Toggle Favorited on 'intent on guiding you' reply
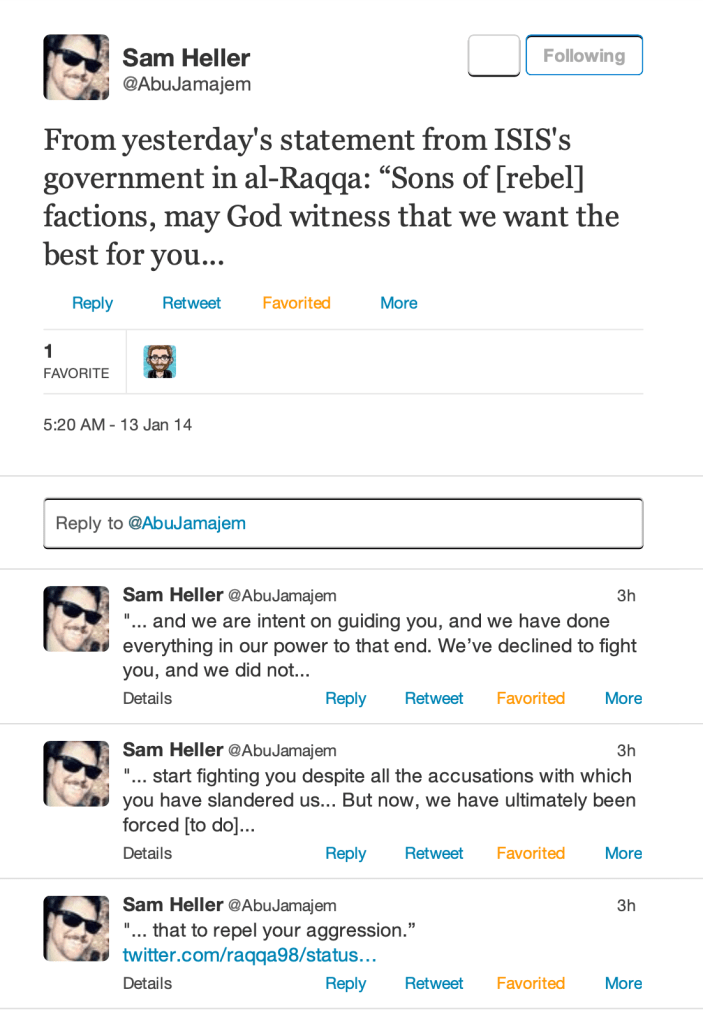The height and width of the screenshot is (1024, 703). (x=530, y=698)
